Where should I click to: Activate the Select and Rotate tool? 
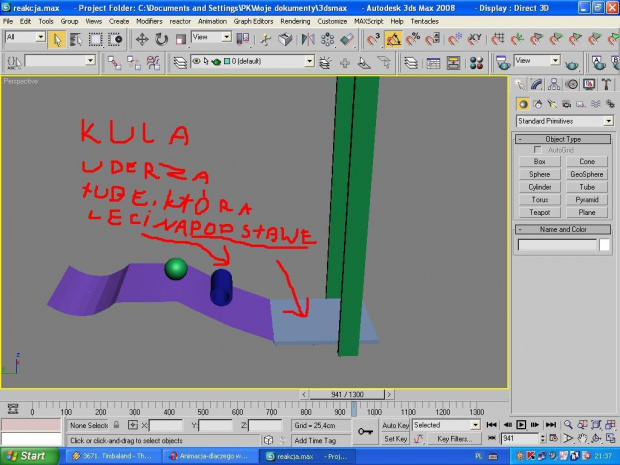[x=161, y=40]
